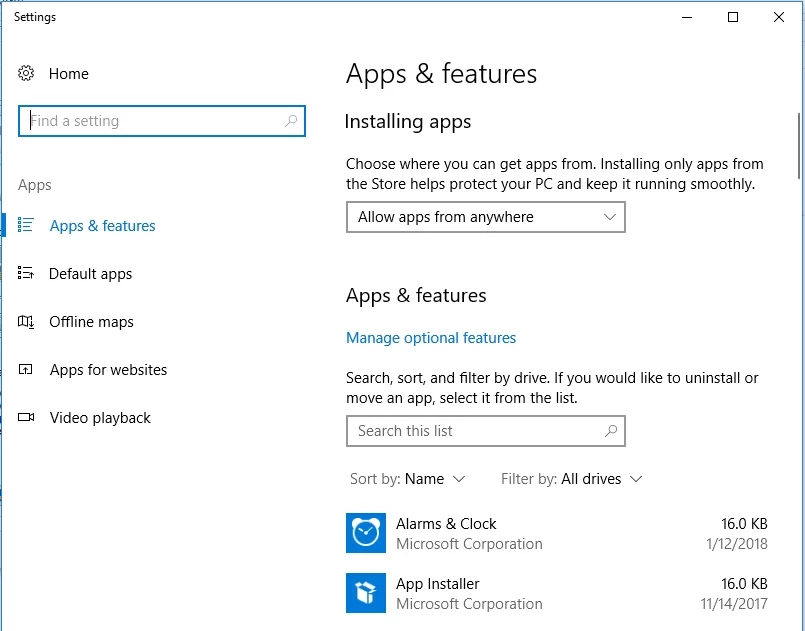
Task: Click the Video playback camera icon
Action: click(27, 418)
